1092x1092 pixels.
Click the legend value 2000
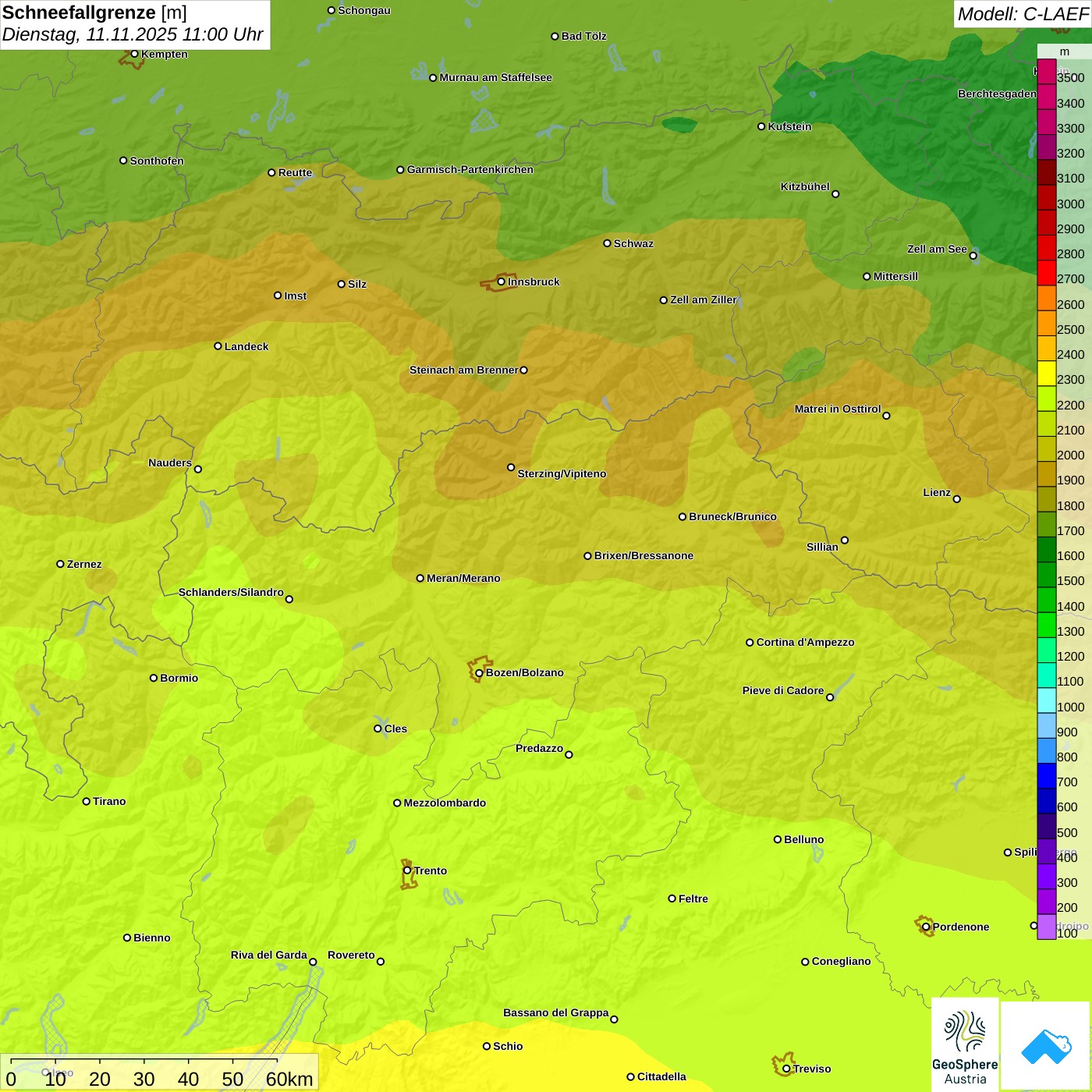click(1071, 455)
